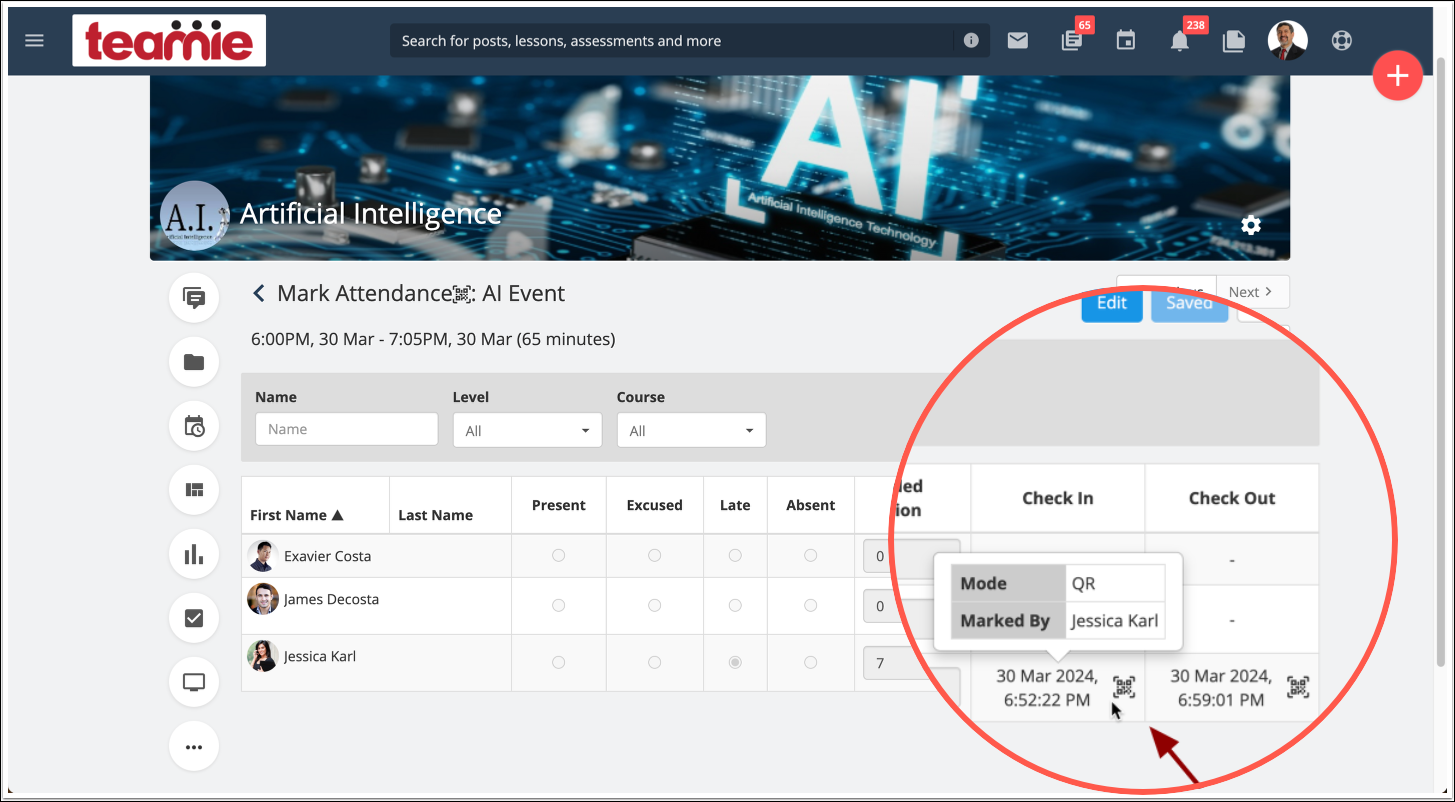
Task: Open the monitor screen sidebar icon
Action: pyautogui.click(x=194, y=682)
